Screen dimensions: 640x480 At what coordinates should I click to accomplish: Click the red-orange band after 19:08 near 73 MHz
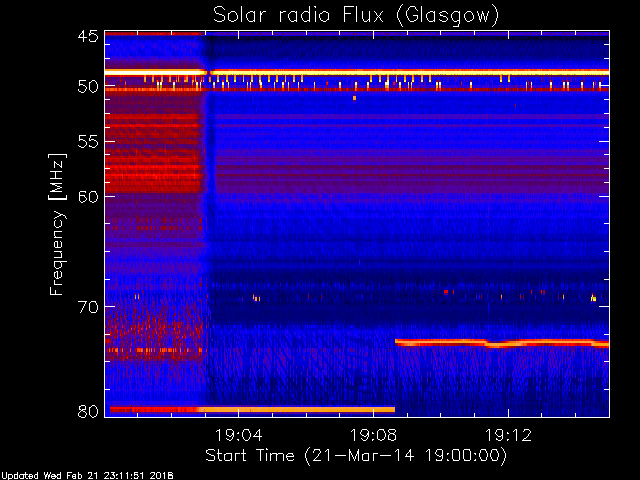pyautogui.click(x=502, y=343)
